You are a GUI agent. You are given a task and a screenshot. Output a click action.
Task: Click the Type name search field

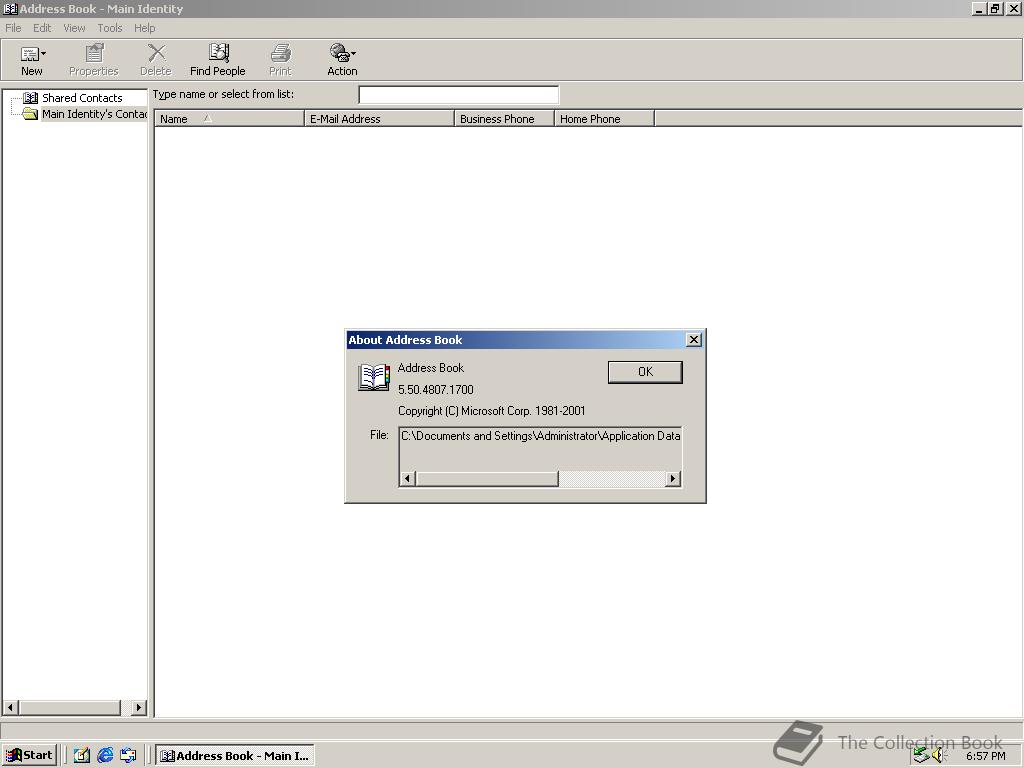(x=458, y=95)
